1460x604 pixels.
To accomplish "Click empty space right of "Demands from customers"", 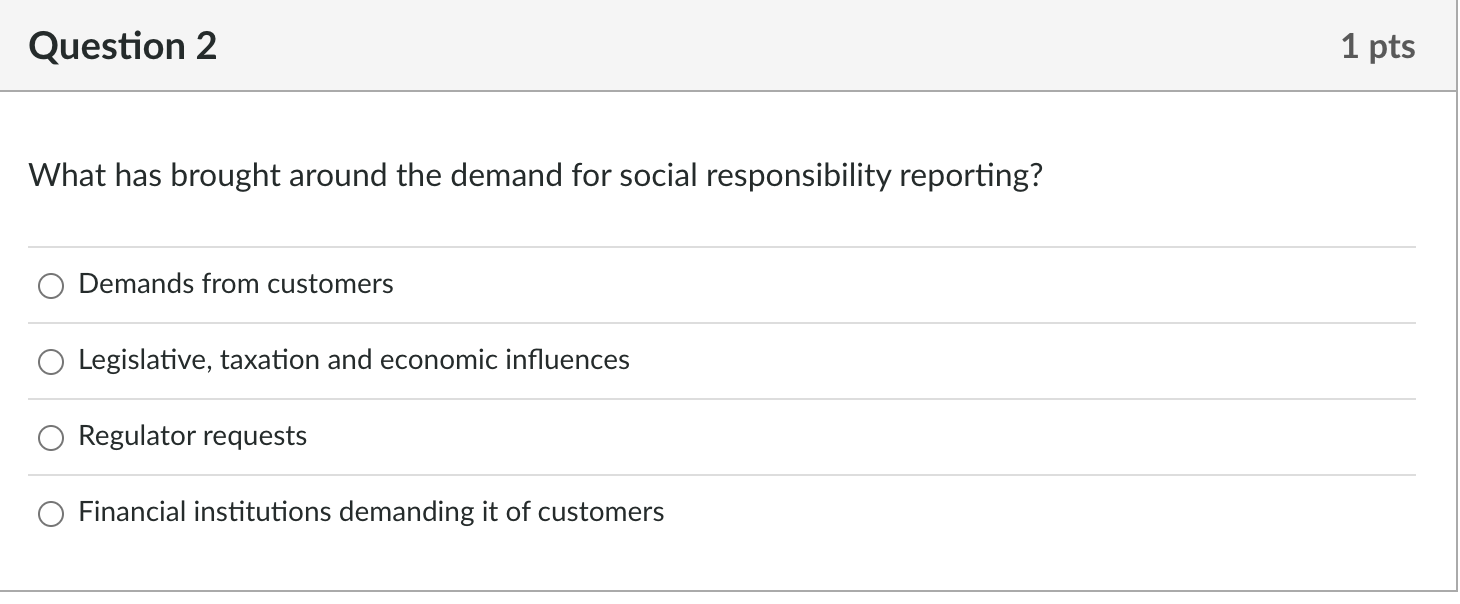I will [x=900, y=285].
